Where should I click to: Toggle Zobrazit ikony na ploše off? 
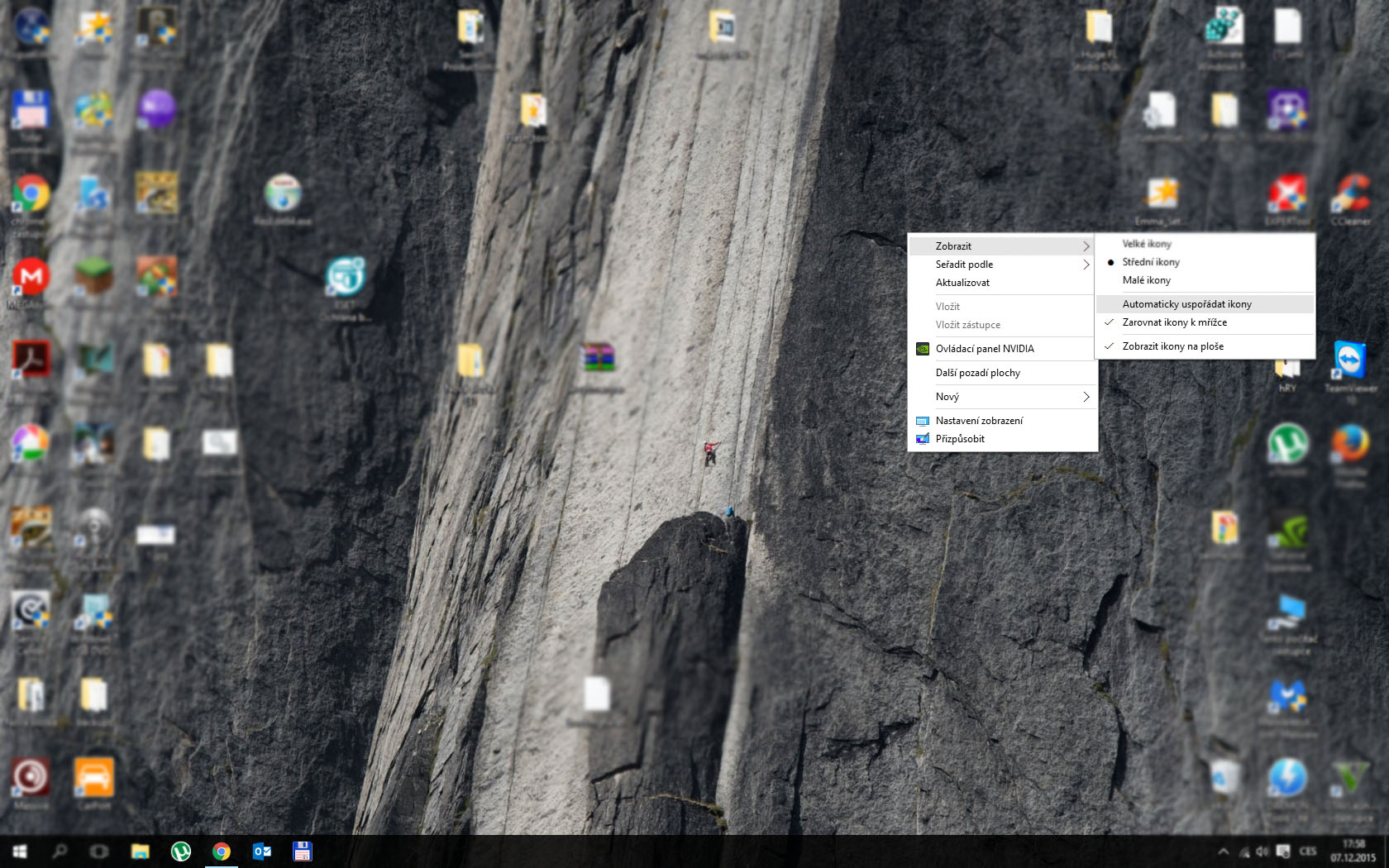1172,346
